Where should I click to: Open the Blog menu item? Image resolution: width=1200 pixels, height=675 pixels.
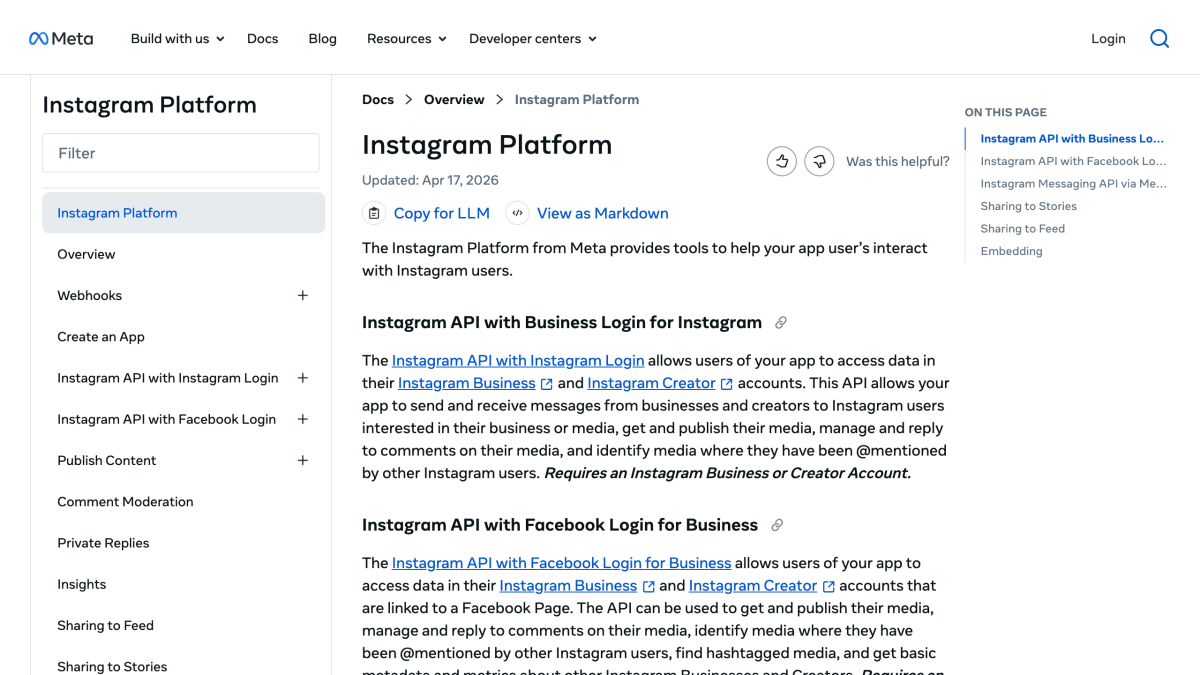tap(323, 39)
